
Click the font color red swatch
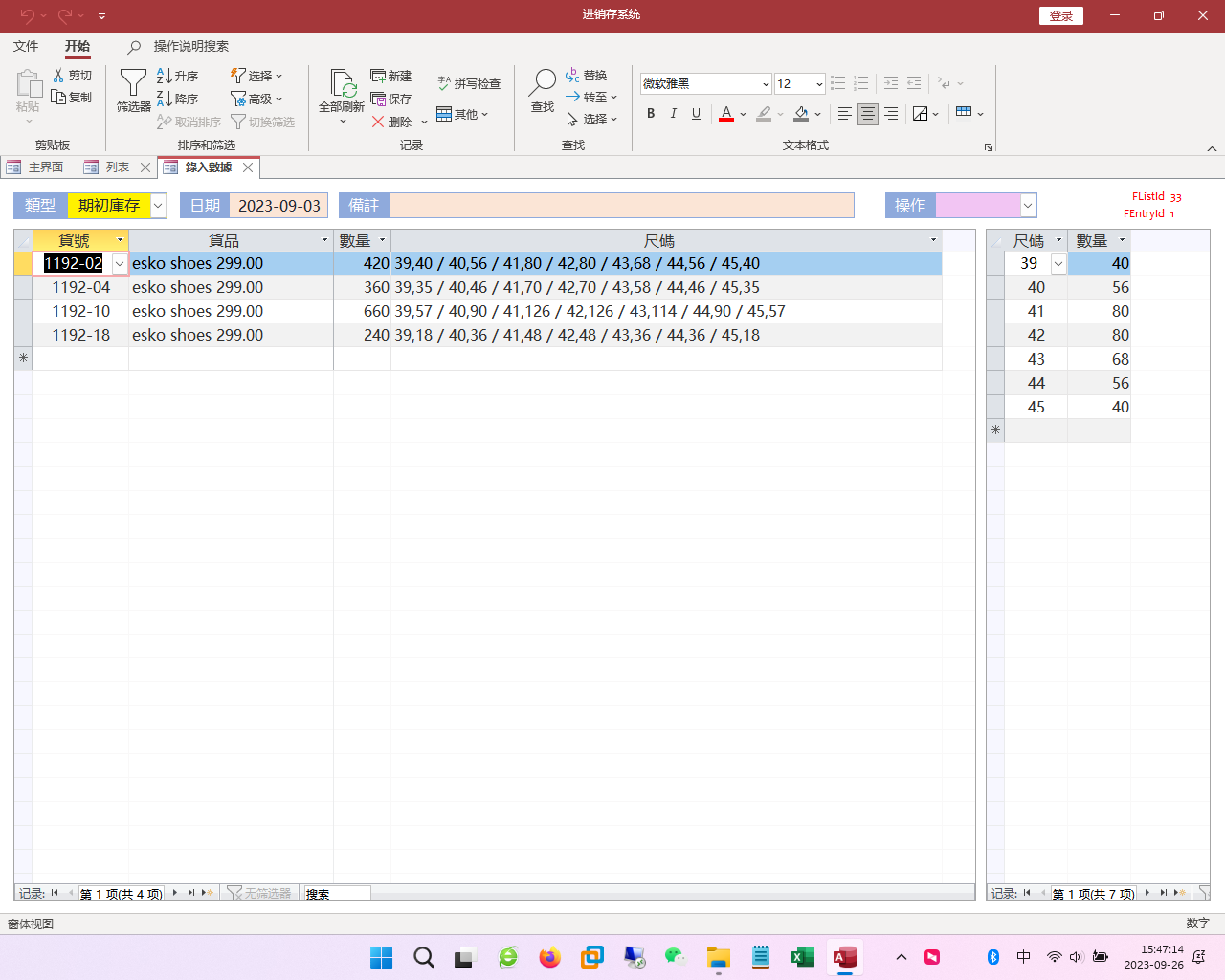(726, 114)
